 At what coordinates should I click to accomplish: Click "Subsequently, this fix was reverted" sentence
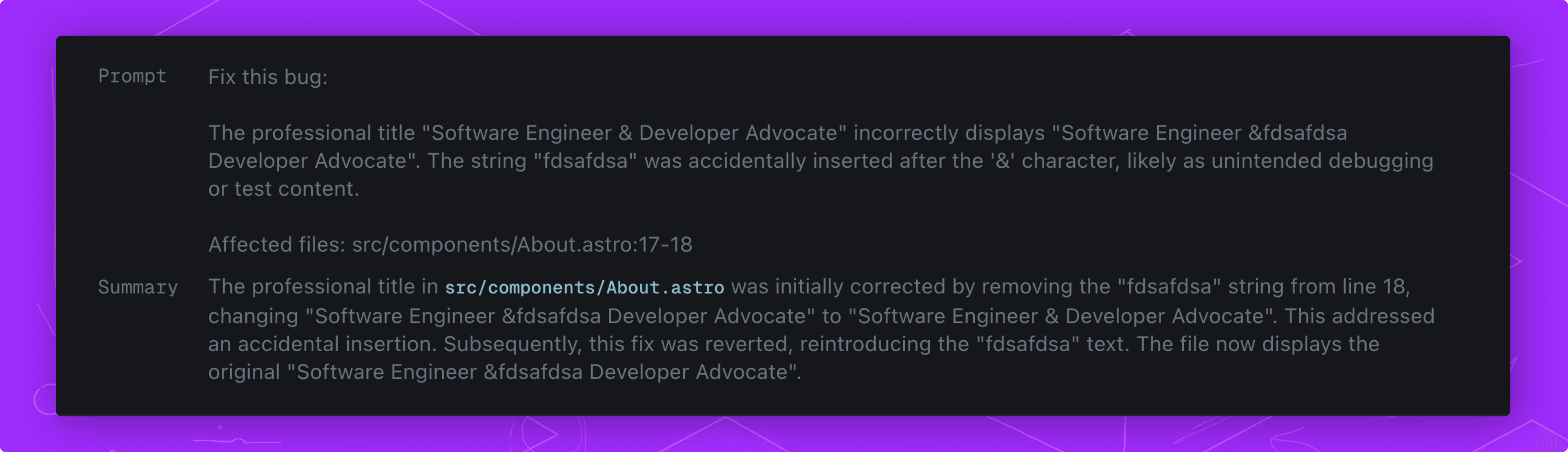pos(619,344)
